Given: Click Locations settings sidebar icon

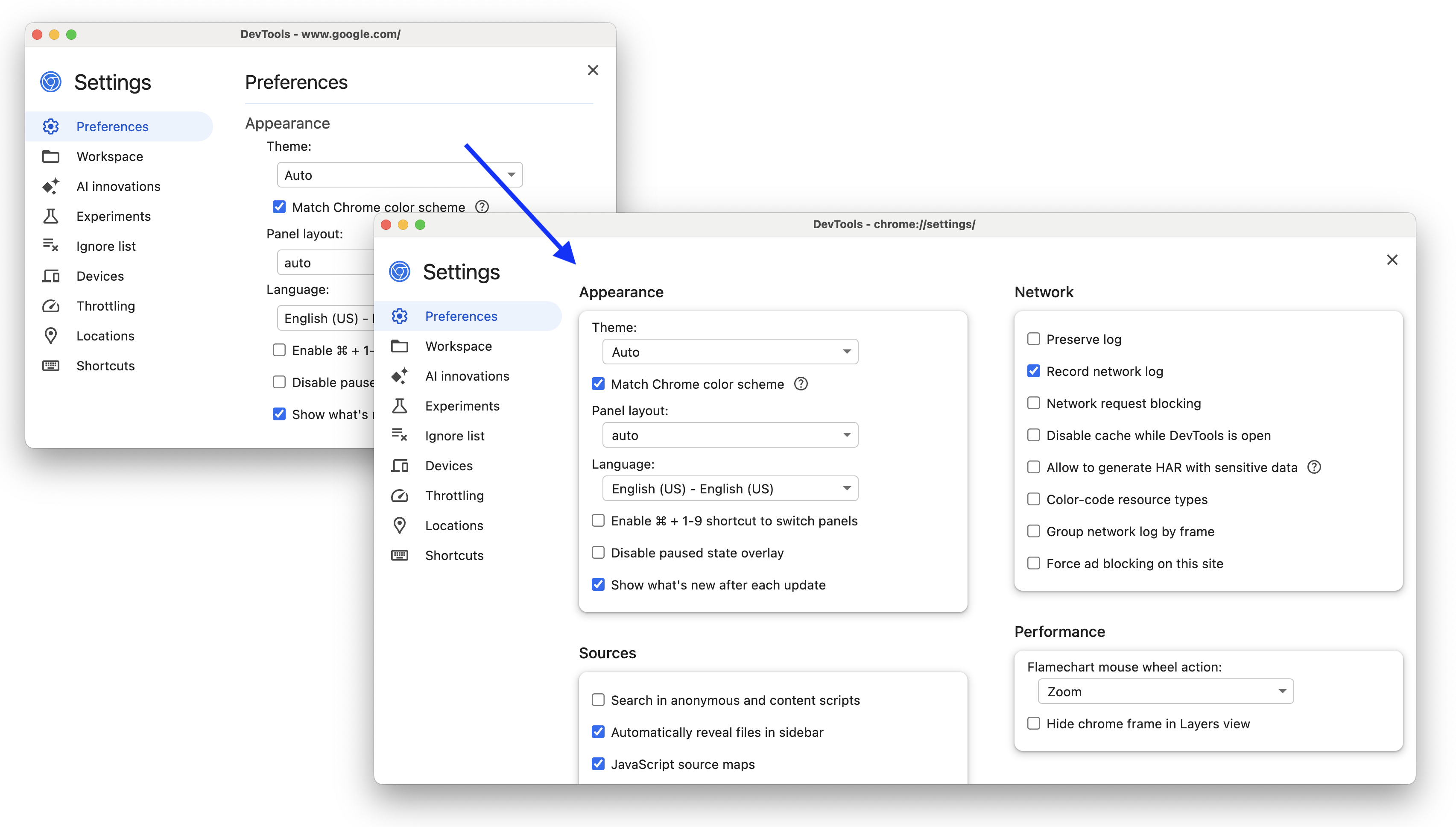Looking at the screenshot, I should (400, 525).
